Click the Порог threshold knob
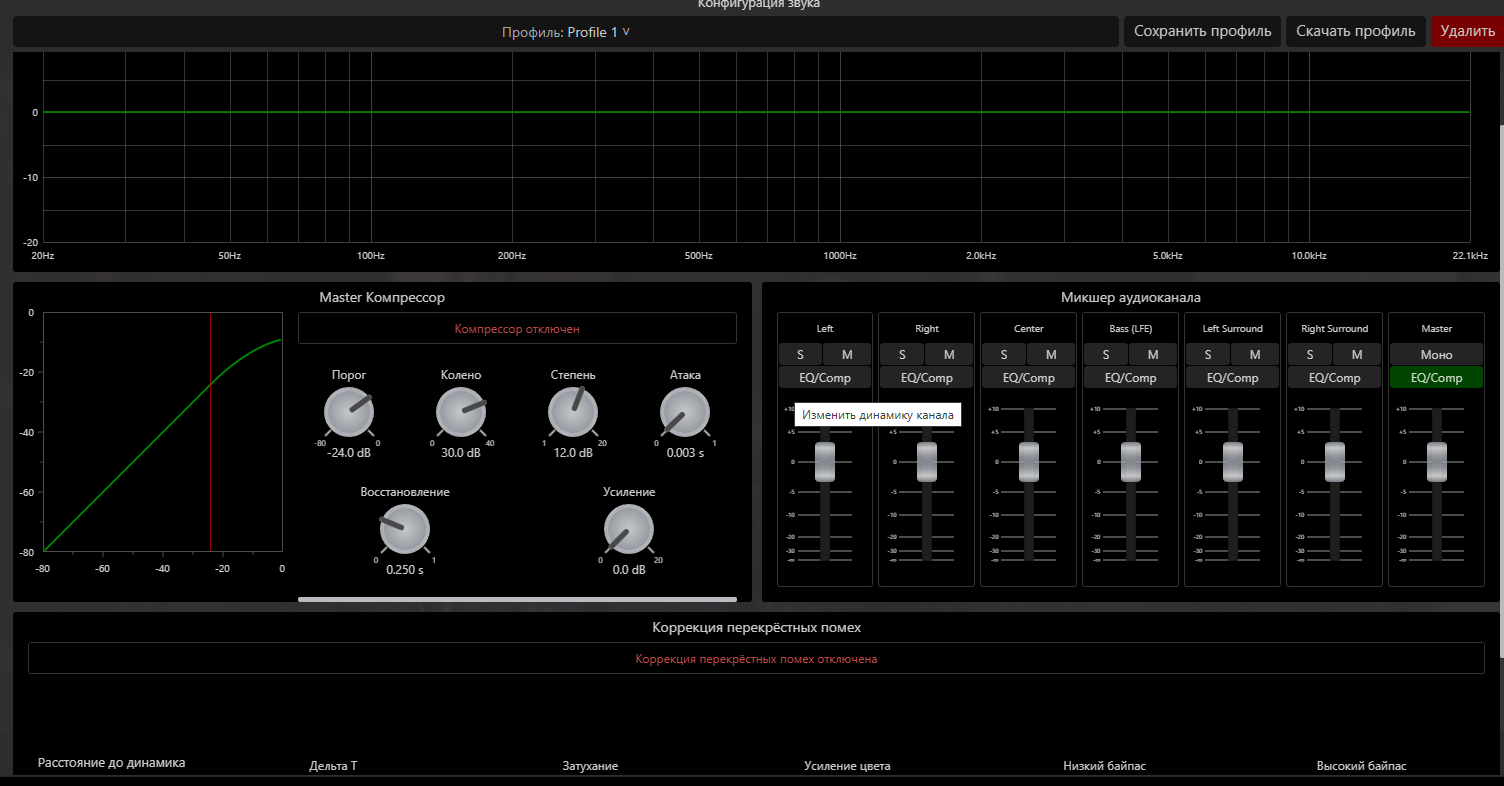Screen dimensions: 1504x786 click(349, 413)
